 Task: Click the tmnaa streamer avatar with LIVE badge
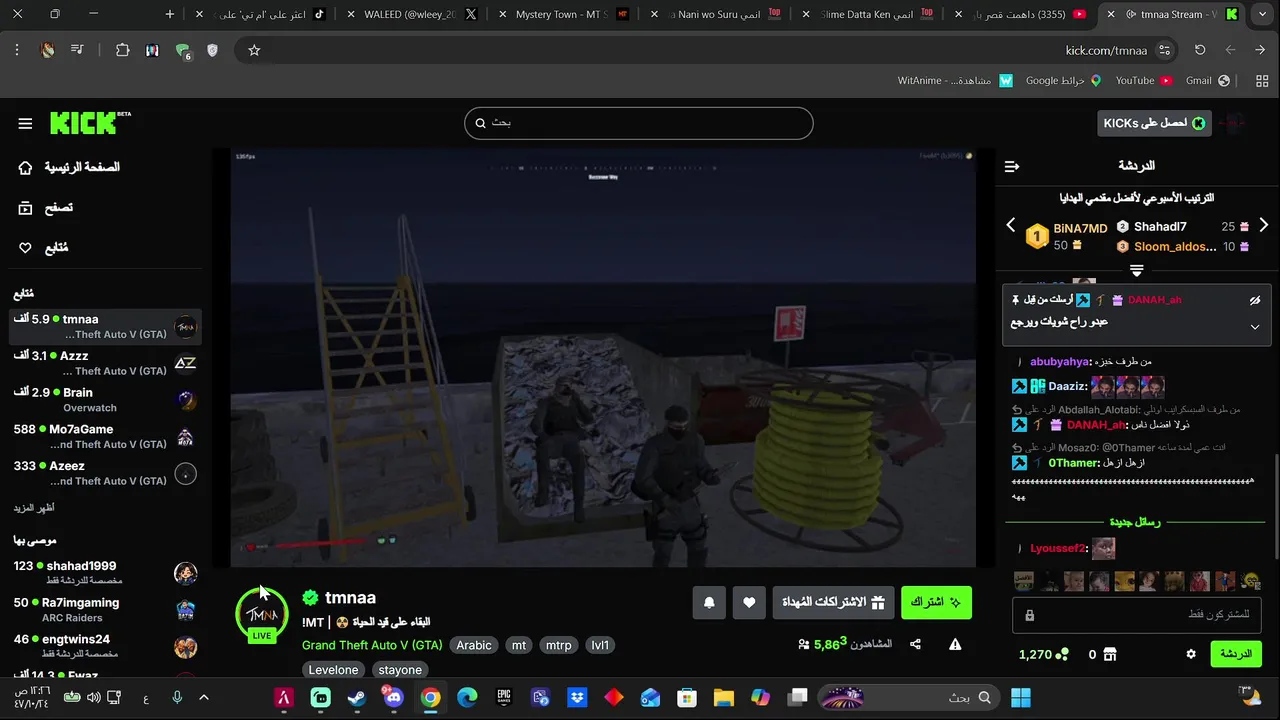[262, 613]
